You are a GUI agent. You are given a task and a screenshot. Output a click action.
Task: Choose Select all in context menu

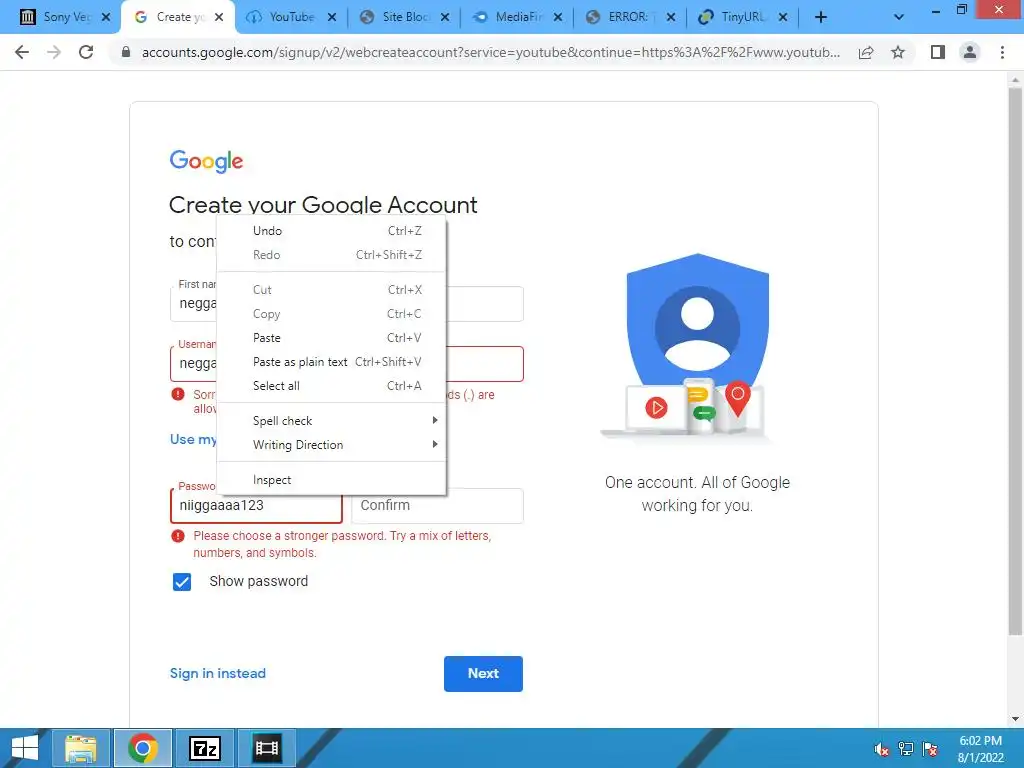point(331,386)
